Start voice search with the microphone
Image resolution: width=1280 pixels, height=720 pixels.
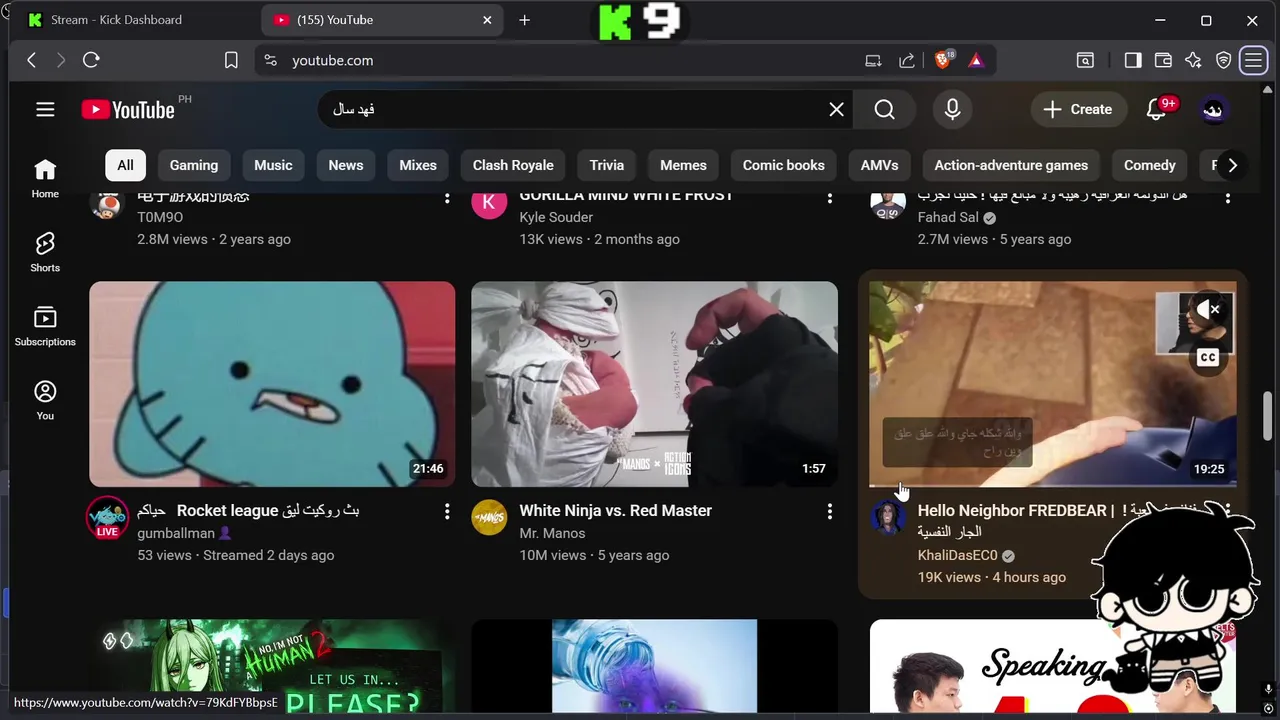coord(952,110)
